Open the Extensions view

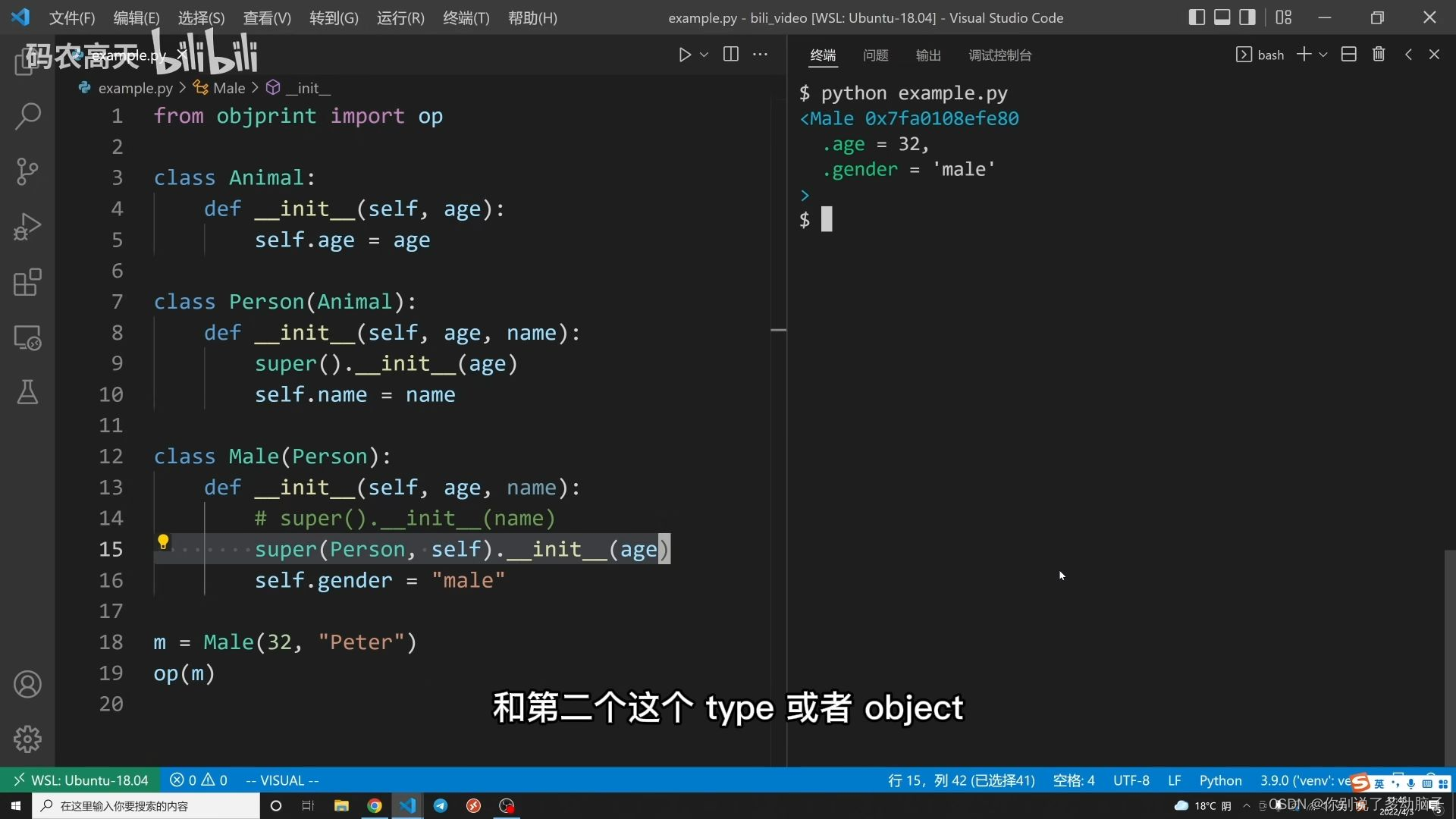click(27, 282)
